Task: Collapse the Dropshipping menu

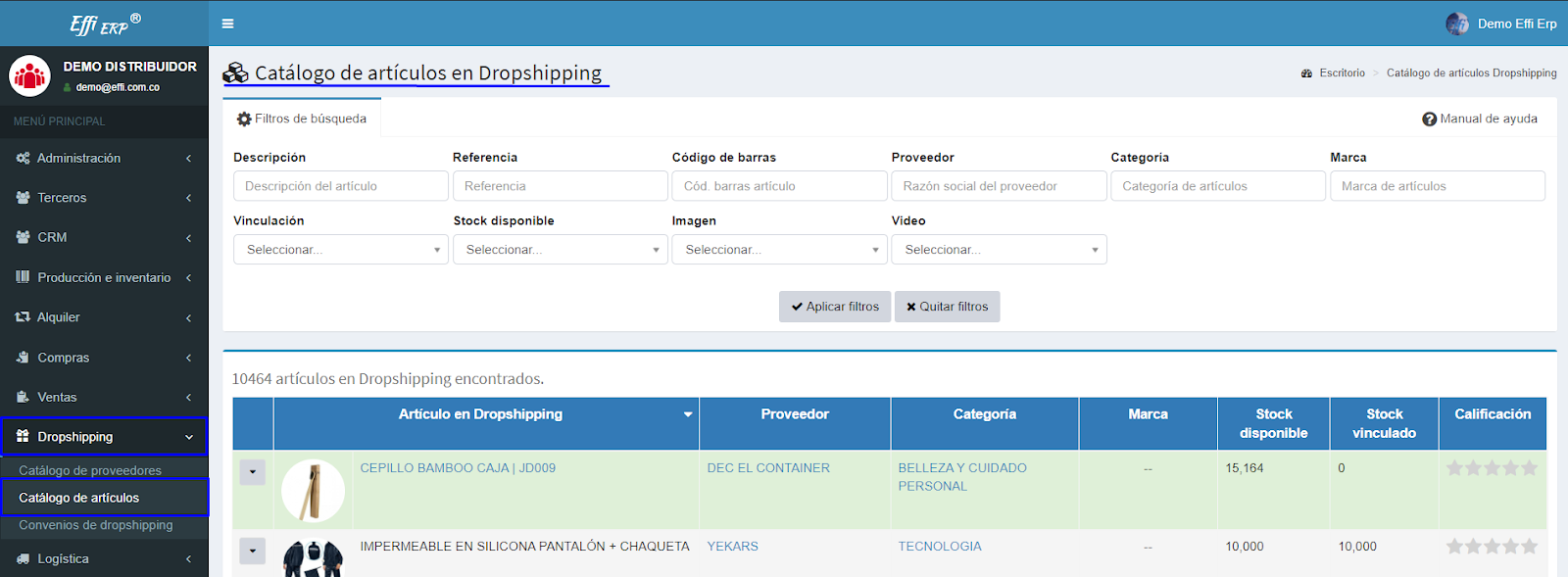Action: pos(104,437)
